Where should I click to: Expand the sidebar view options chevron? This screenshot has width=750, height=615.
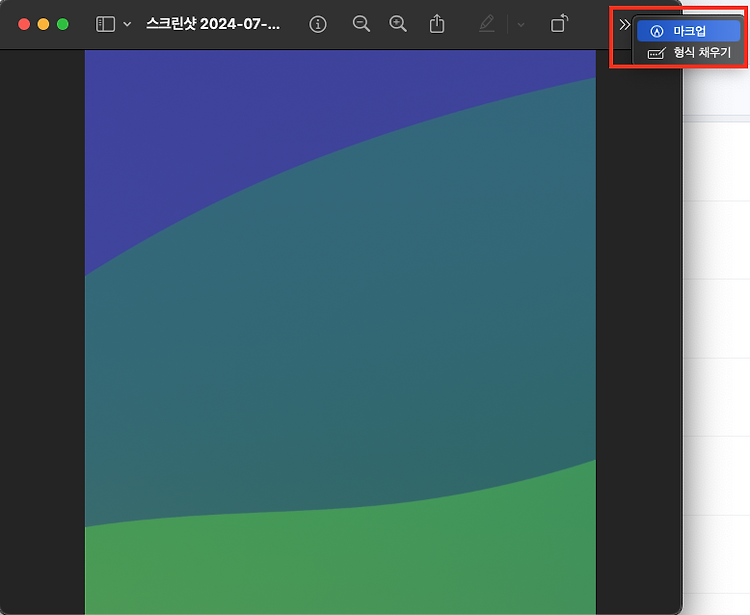click(x=127, y=24)
